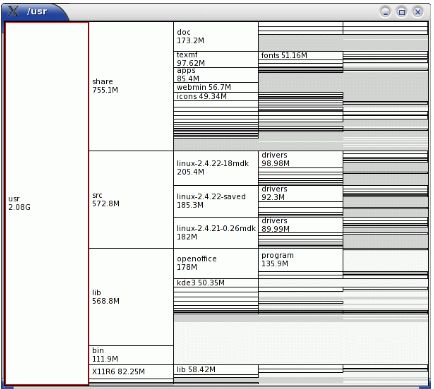This screenshot has height=389, width=434.
Task: Select the bin 111.9M block
Action: (x=131, y=355)
